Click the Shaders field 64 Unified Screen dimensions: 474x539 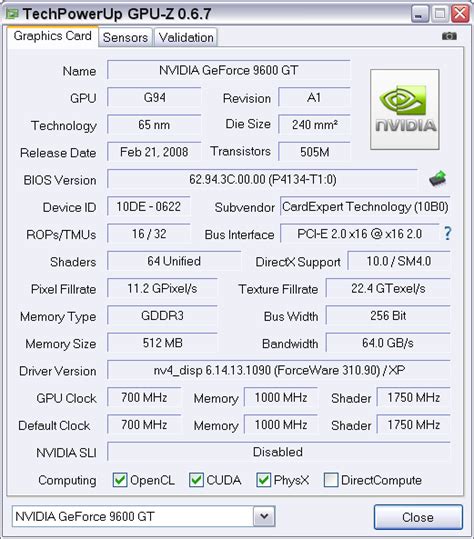pos(174,261)
